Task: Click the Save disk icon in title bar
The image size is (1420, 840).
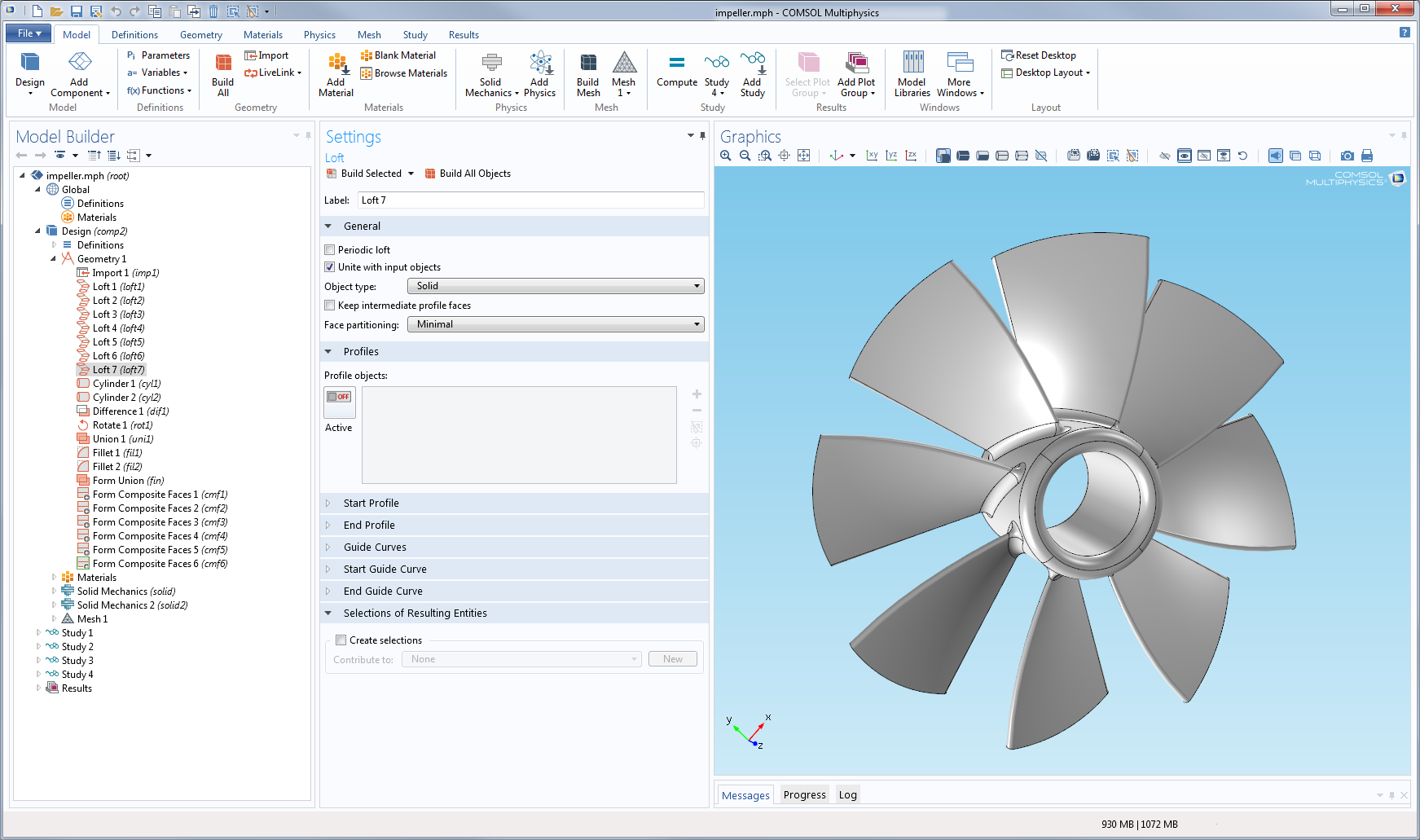Action: [76, 11]
